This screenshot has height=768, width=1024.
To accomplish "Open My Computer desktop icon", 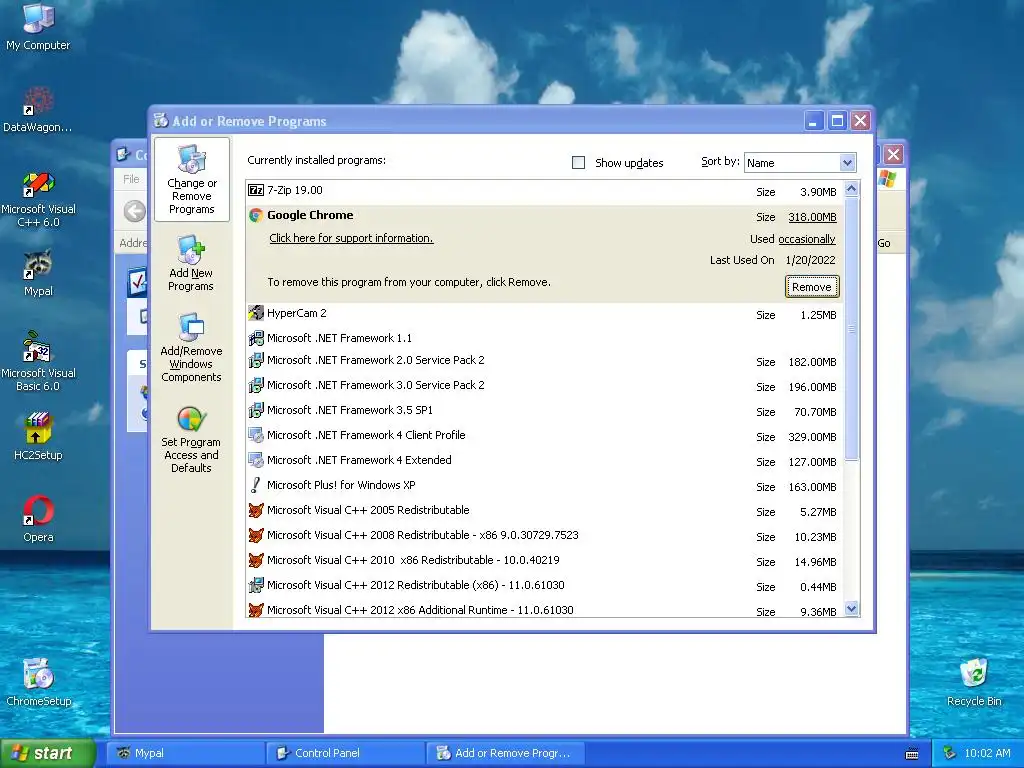I will click(x=38, y=26).
